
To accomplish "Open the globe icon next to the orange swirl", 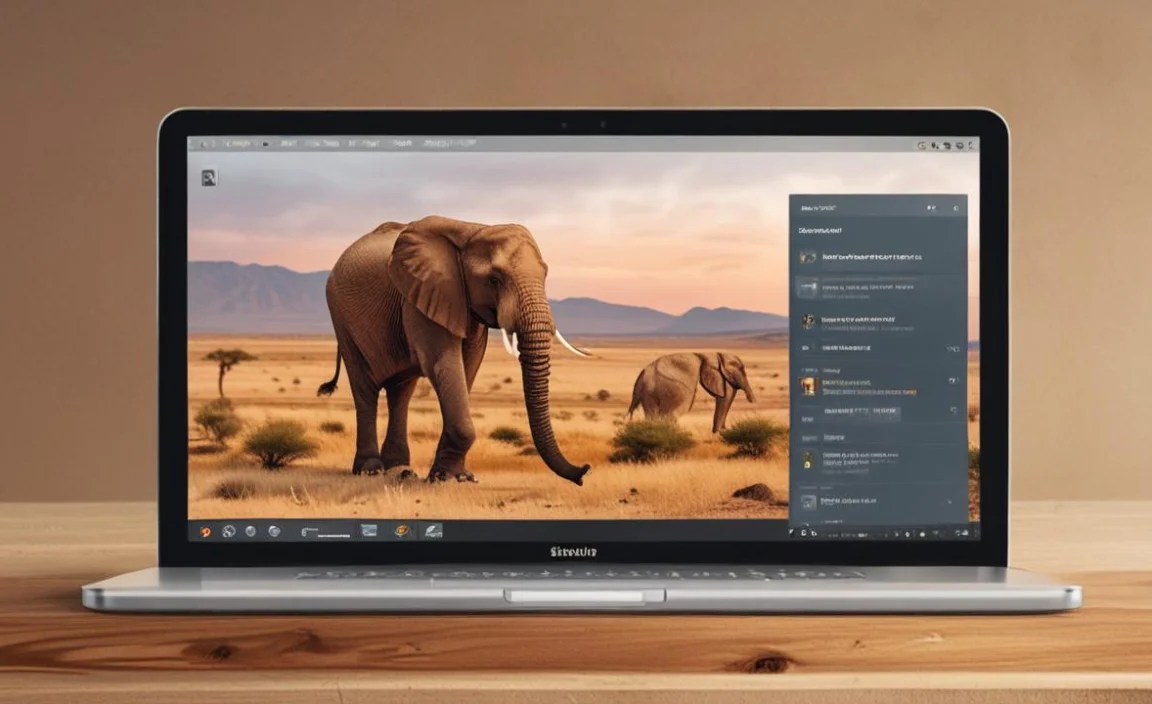I will pyautogui.click(x=228, y=531).
